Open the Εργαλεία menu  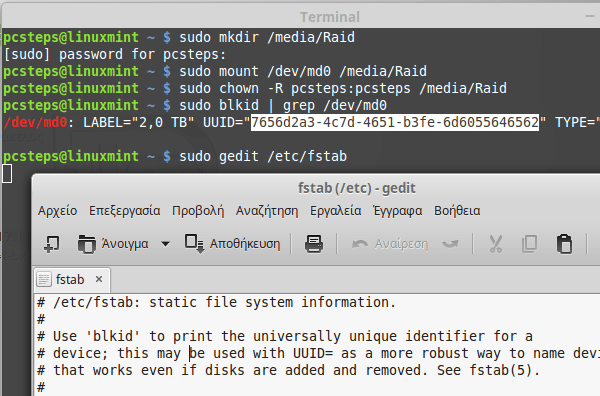[x=336, y=211]
